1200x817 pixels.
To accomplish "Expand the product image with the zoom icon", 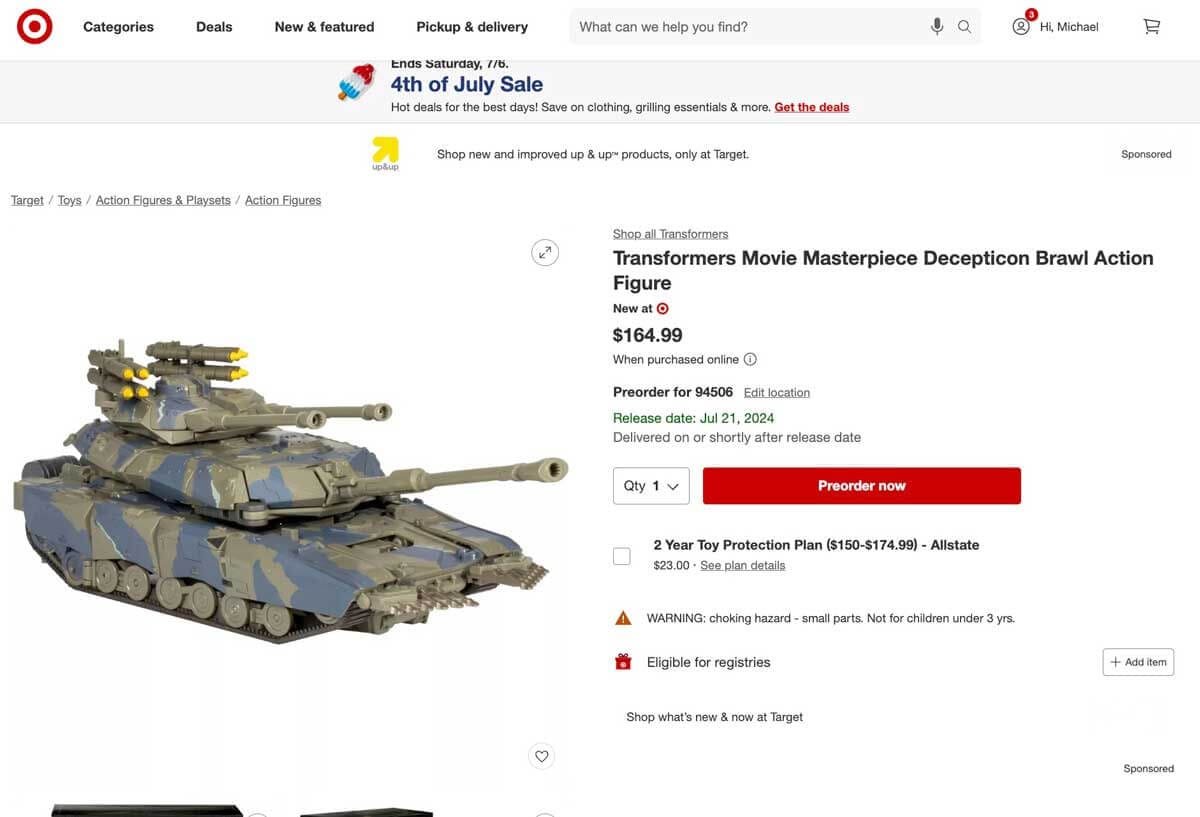I will pos(545,252).
